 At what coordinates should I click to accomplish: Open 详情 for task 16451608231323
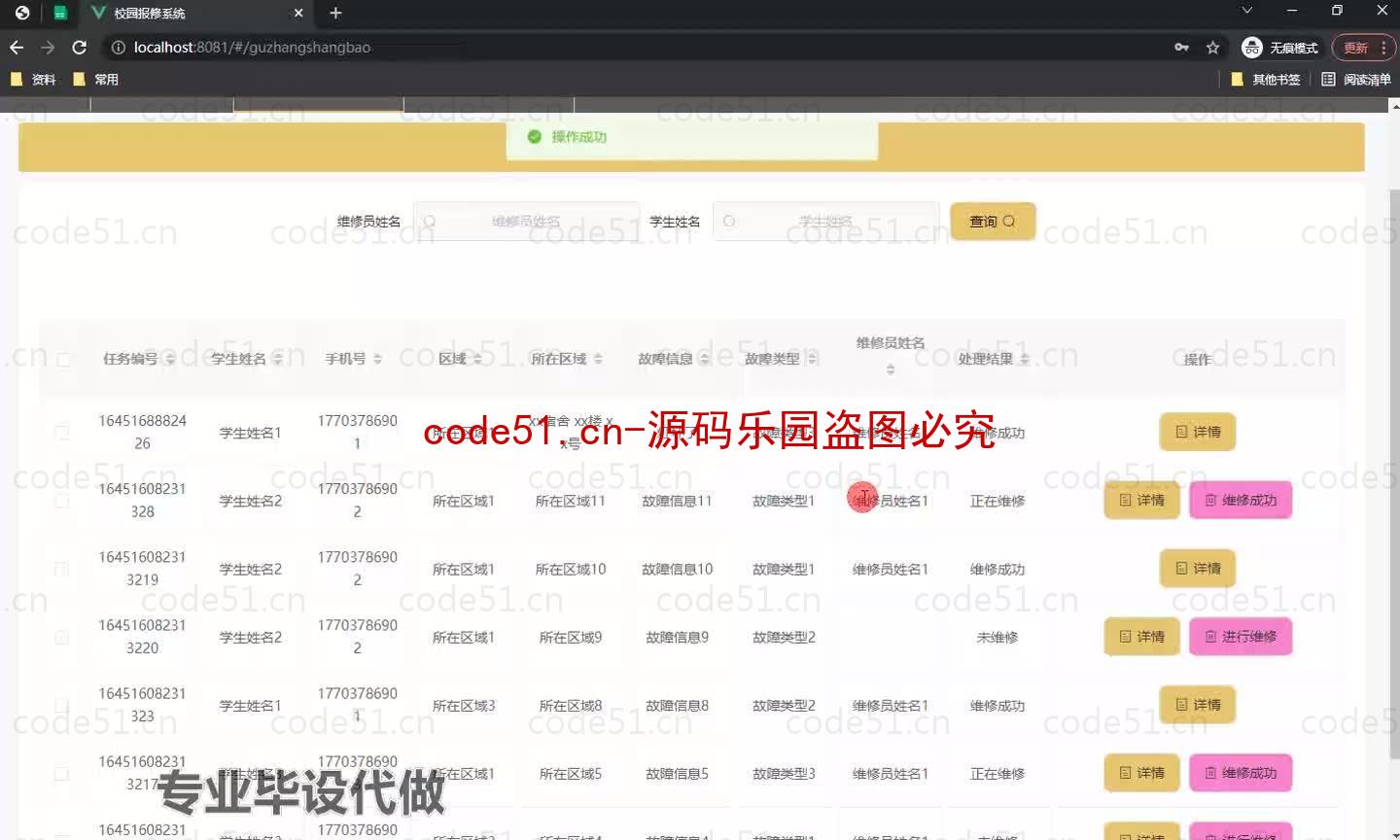coord(1198,704)
